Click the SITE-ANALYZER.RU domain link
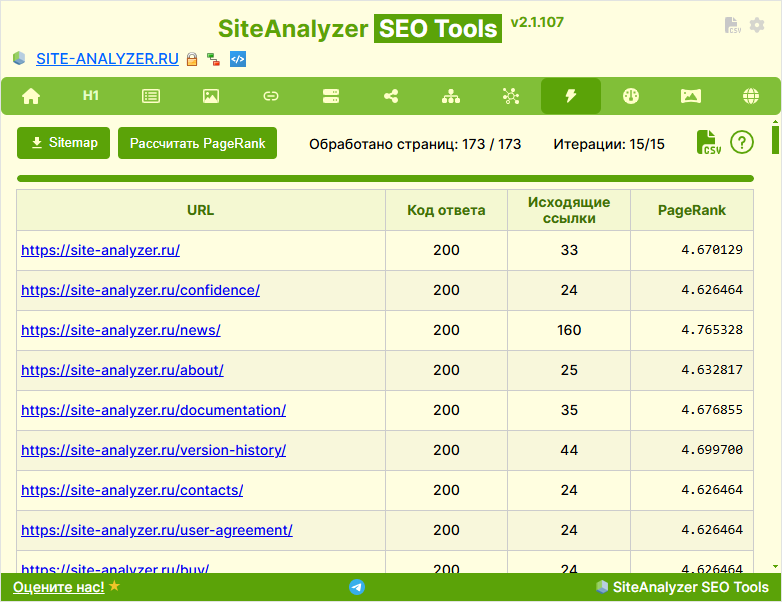 (107, 59)
